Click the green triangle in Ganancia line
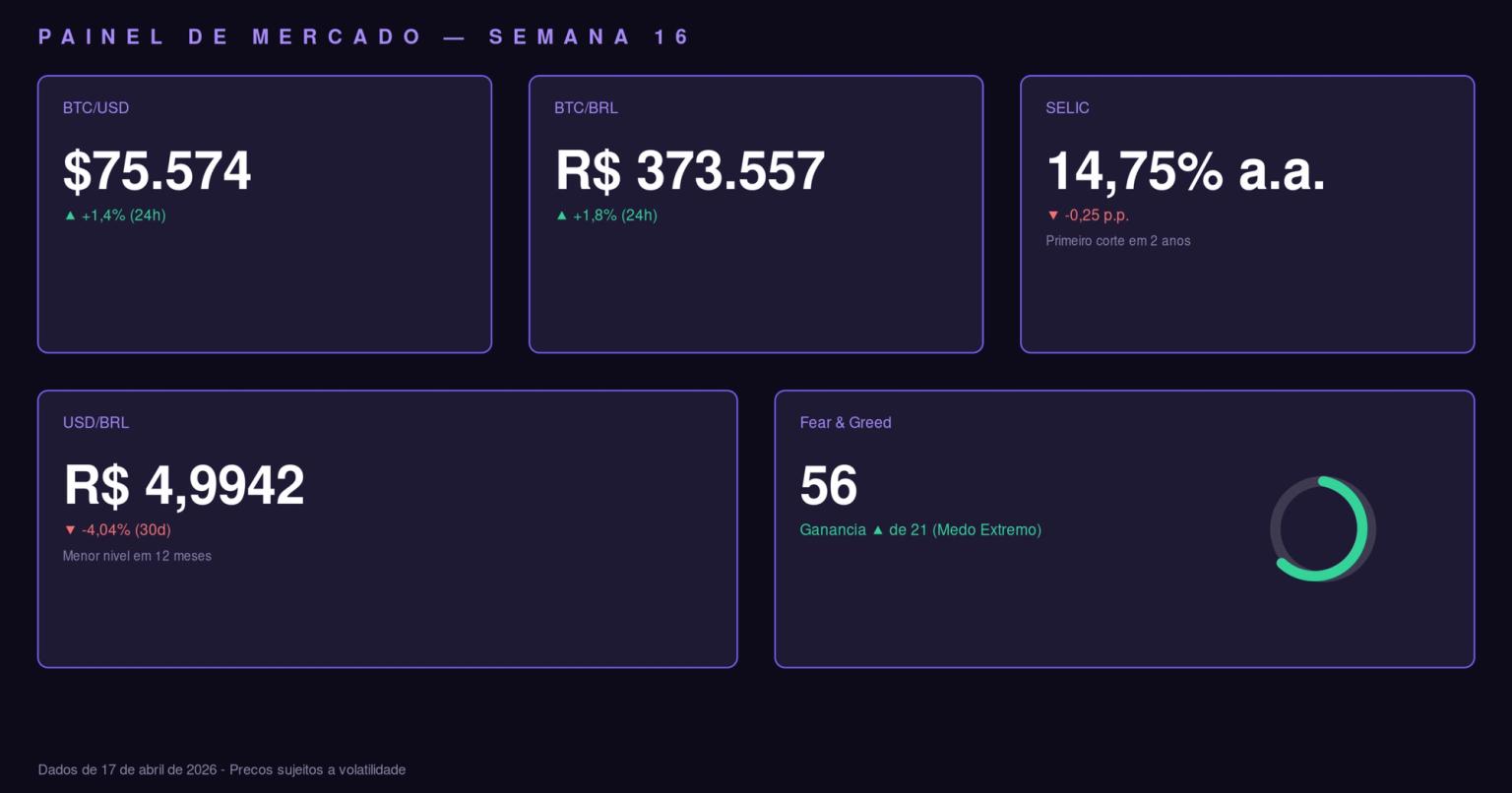The image size is (1512, 793). (x=878, y=530)
